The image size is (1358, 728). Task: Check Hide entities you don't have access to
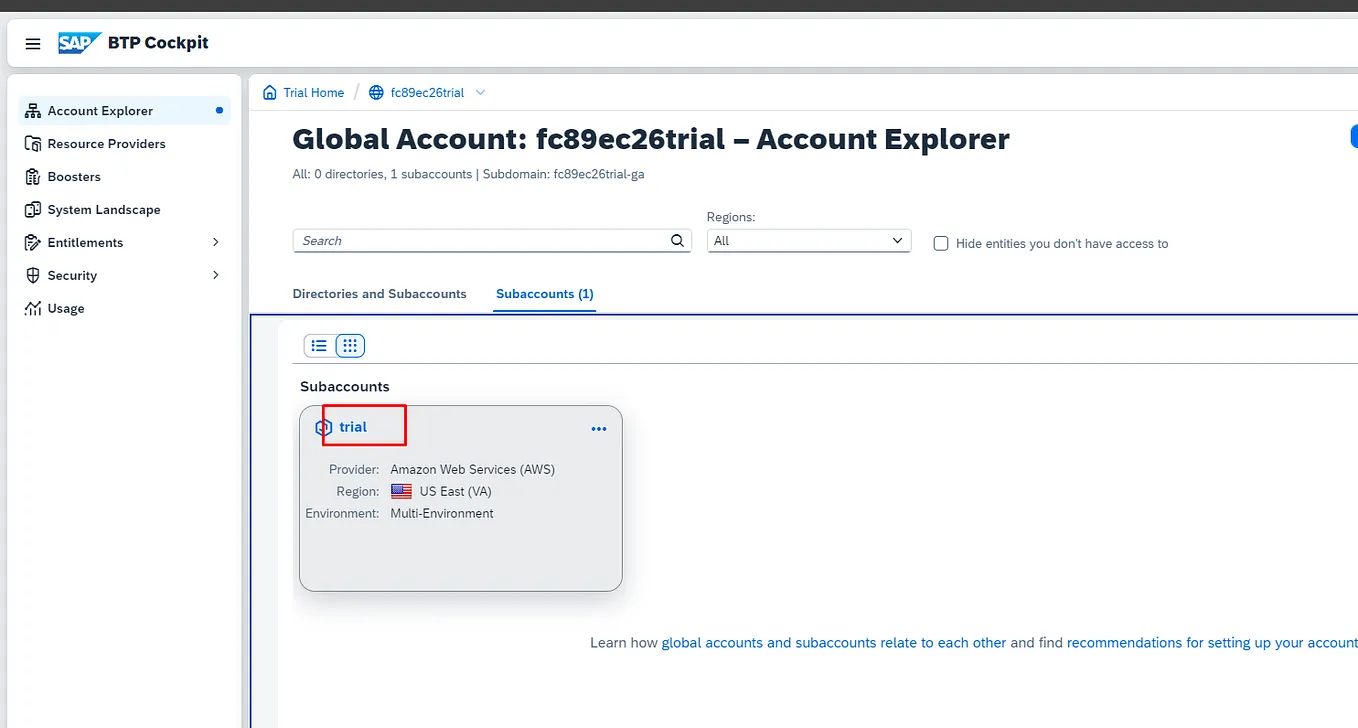[941, 244]
